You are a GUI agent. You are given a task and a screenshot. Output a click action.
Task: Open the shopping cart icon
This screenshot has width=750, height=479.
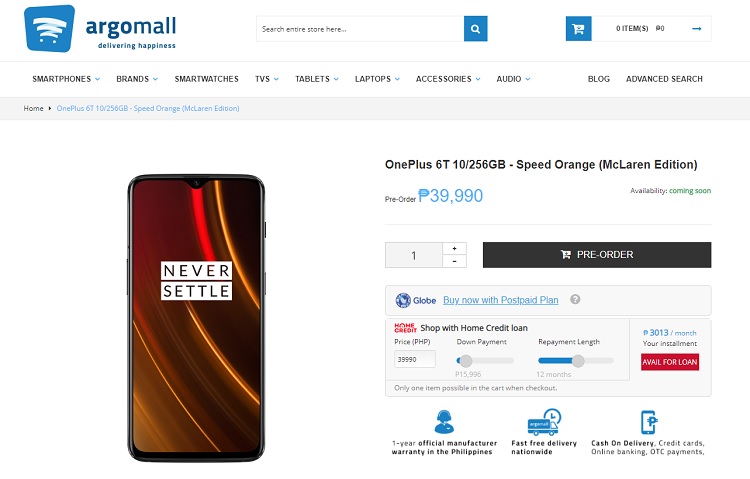(x=578, y=29)
